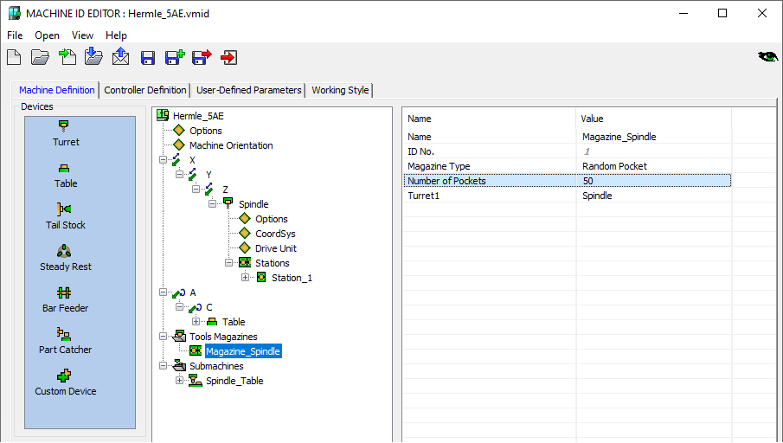Click the Open folder toolbar icon
This screenshot has height=443, width=783.
pos(40,57)
